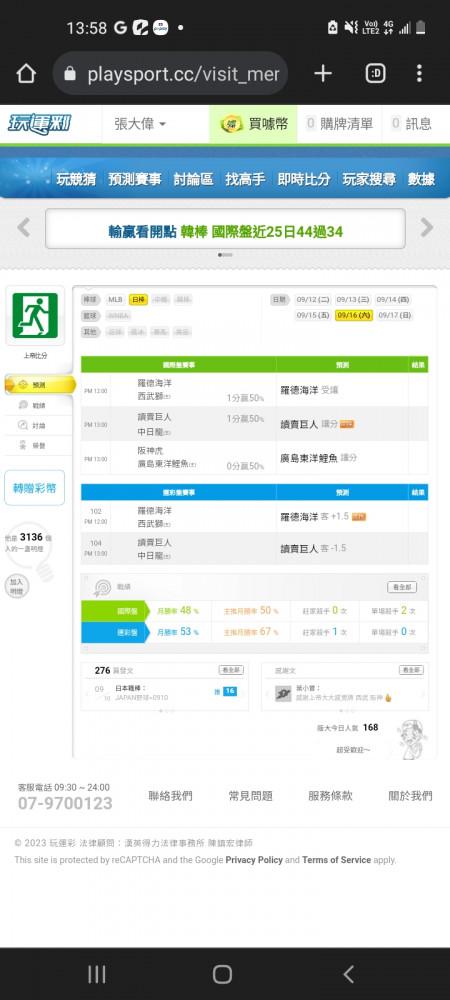Image resolution: width=450 pixels, height=1000 pixels.
Task: Click the 買噱幣 coin icon
Action: click(232, 124)
